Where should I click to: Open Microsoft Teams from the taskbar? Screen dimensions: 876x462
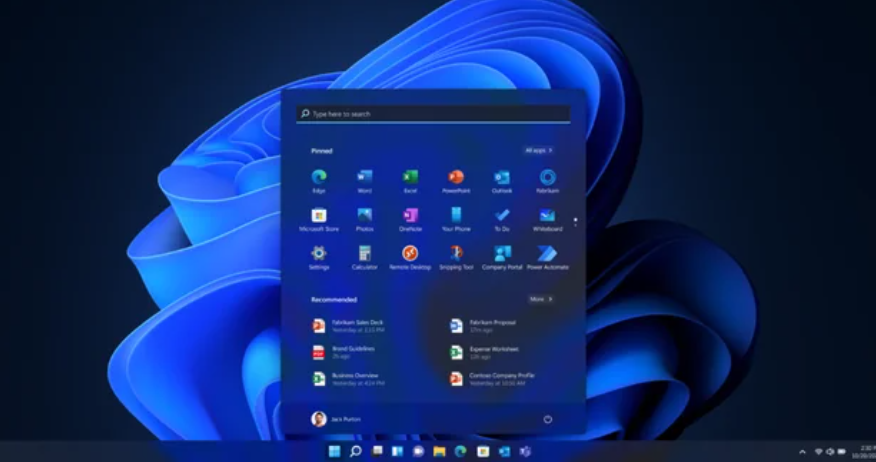click(x=525, y=451)
